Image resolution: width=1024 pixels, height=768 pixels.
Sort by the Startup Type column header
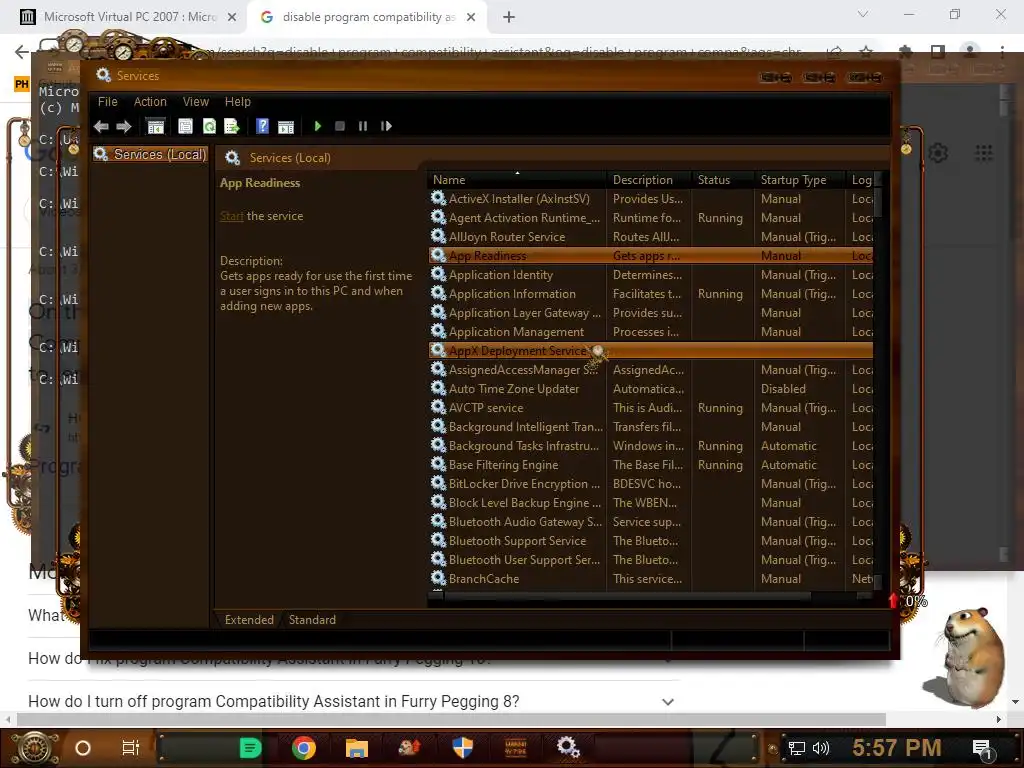pos(800,180)
